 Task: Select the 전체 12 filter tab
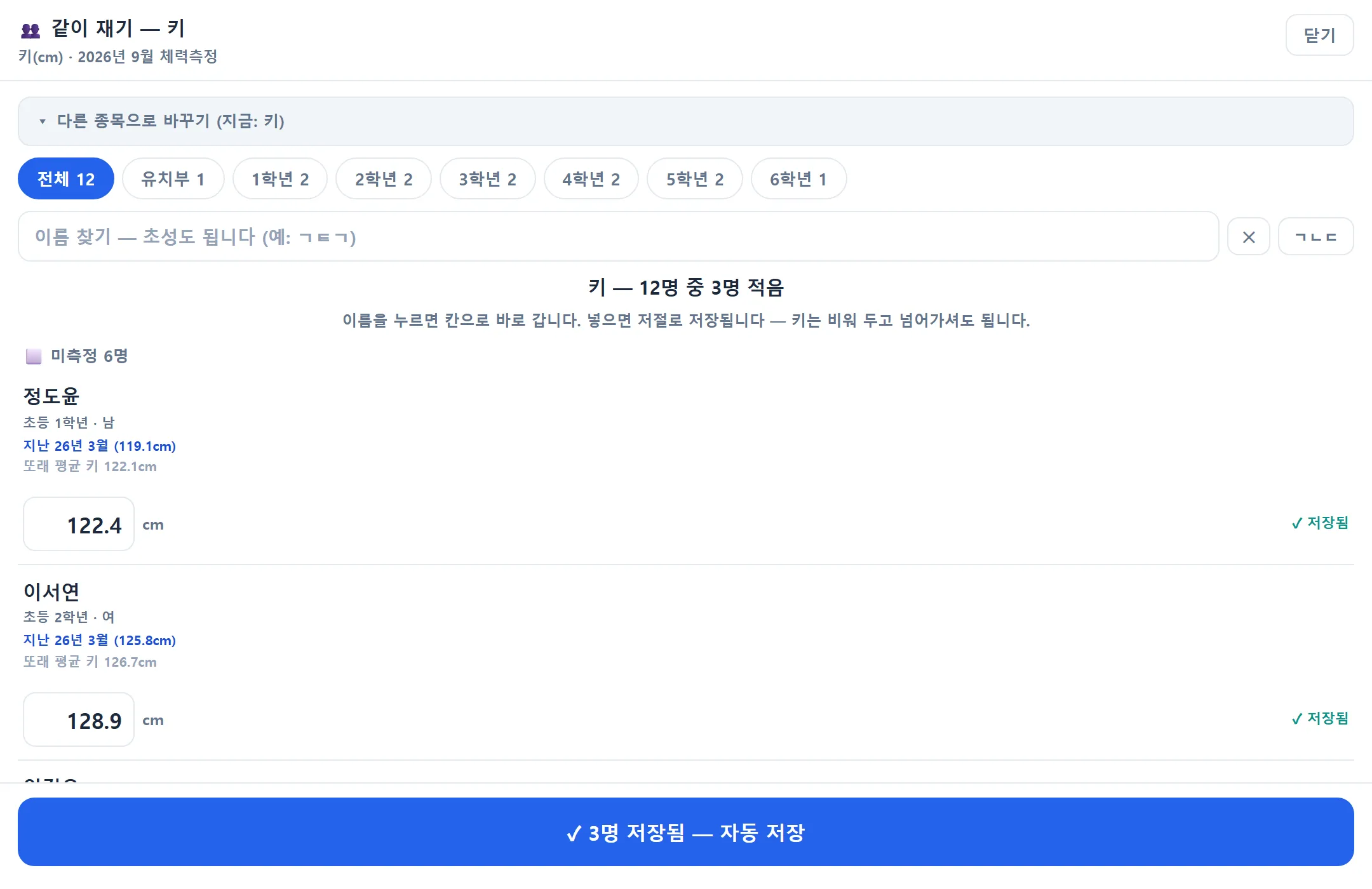click(x=66, y=179)
